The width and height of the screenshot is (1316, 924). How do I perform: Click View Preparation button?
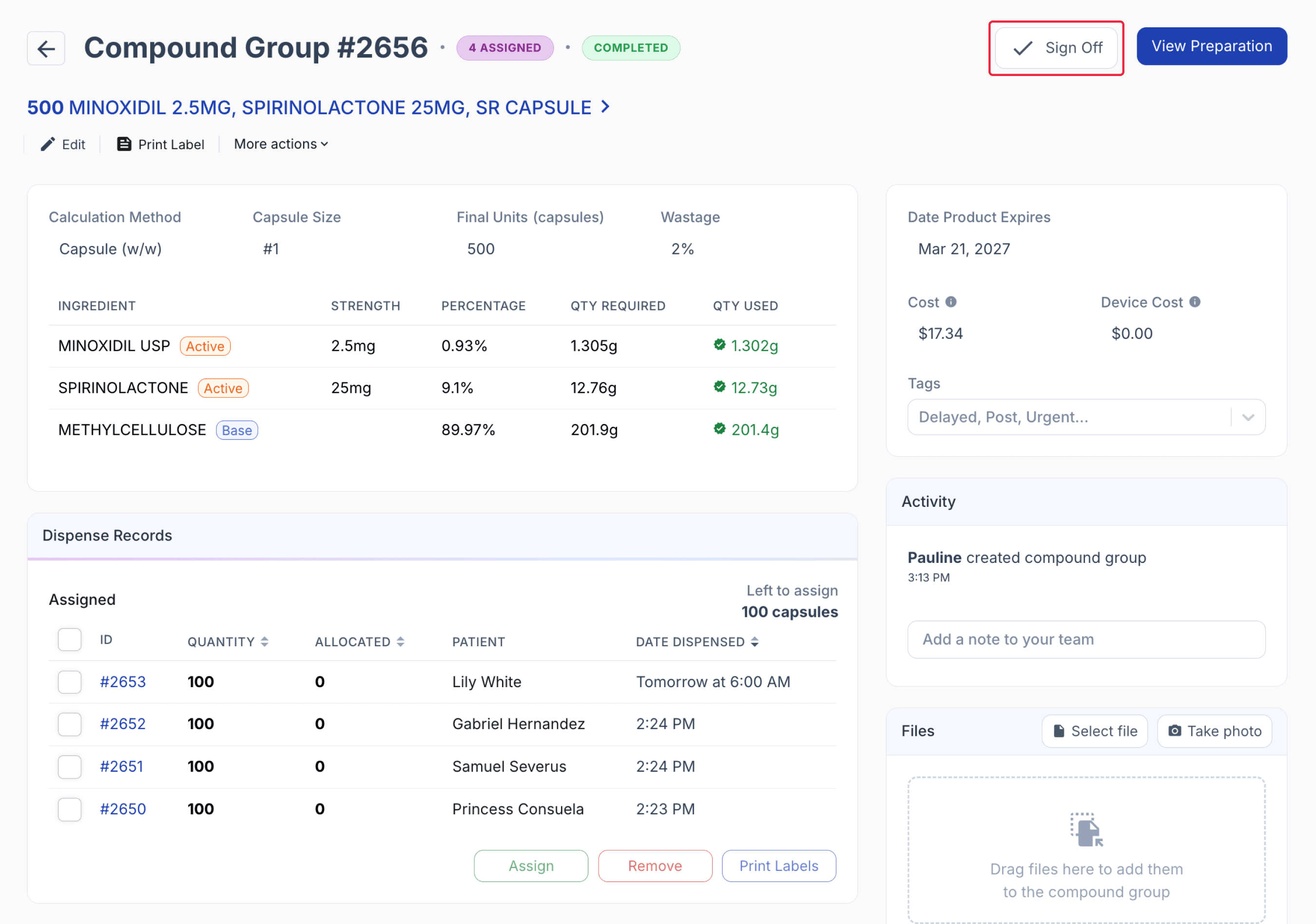(1212, 46)
